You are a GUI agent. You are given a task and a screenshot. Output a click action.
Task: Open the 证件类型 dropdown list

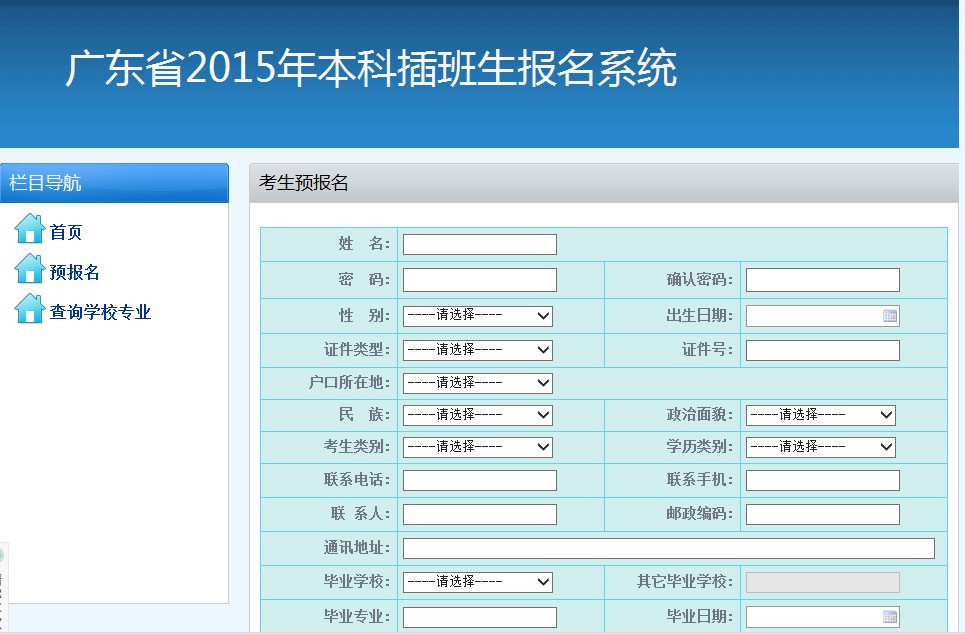tap(477, 350)
